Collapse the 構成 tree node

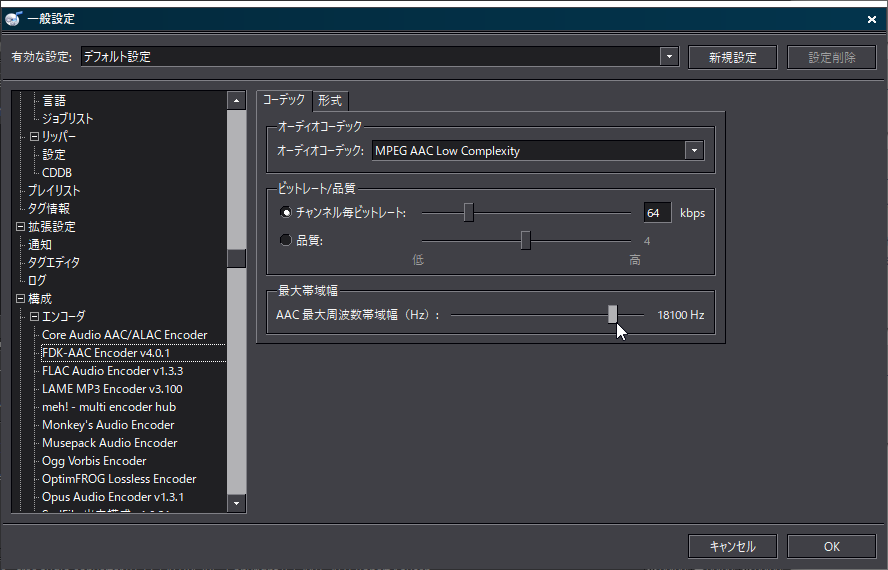click(20, 299)
